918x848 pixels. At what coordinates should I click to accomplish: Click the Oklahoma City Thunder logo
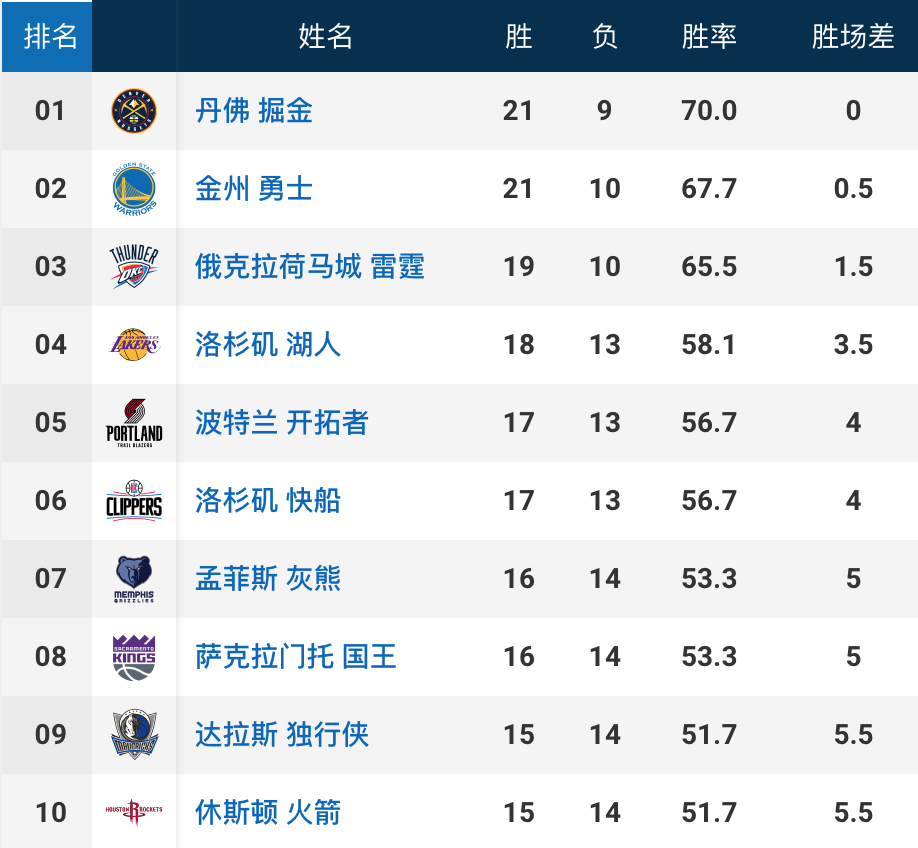134,267
